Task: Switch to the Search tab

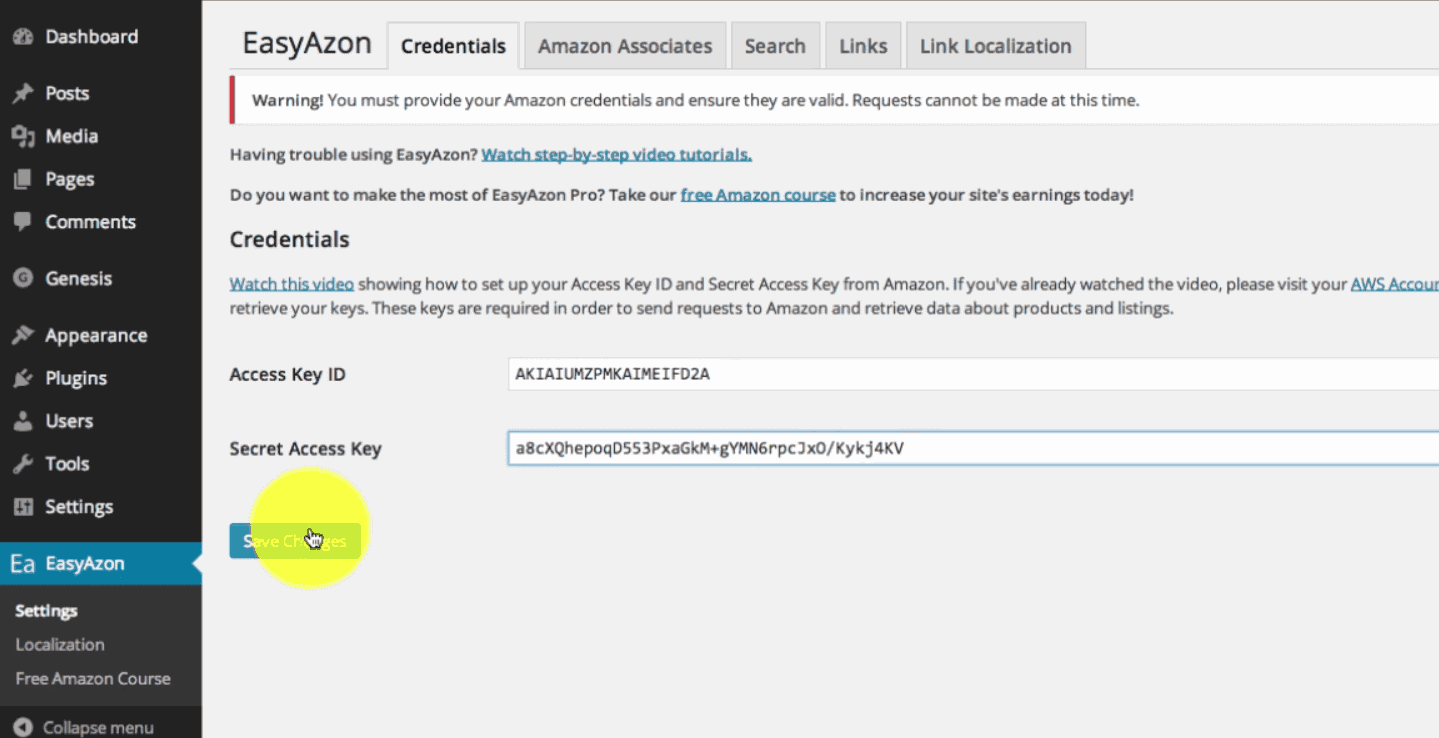Action: [775, 46]
